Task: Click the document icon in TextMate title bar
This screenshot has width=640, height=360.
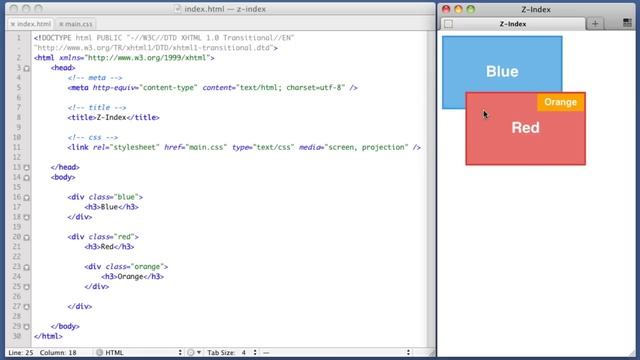Action: pos(177,9)
